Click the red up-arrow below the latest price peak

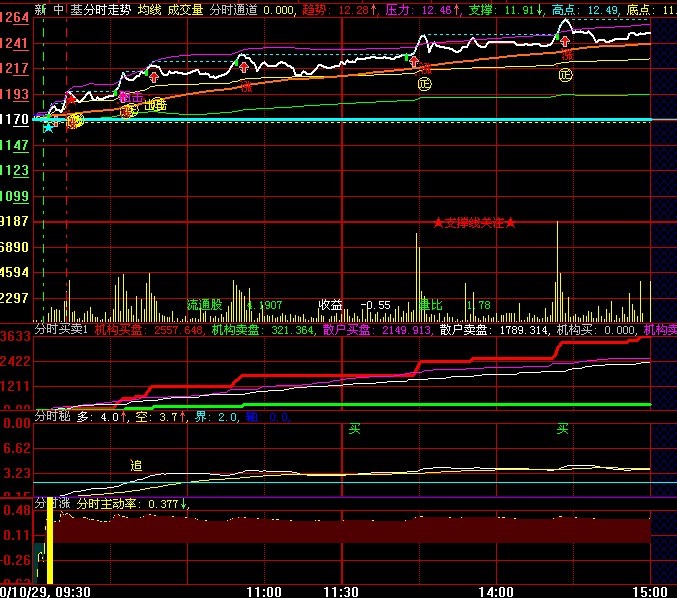tap(565, 41)
